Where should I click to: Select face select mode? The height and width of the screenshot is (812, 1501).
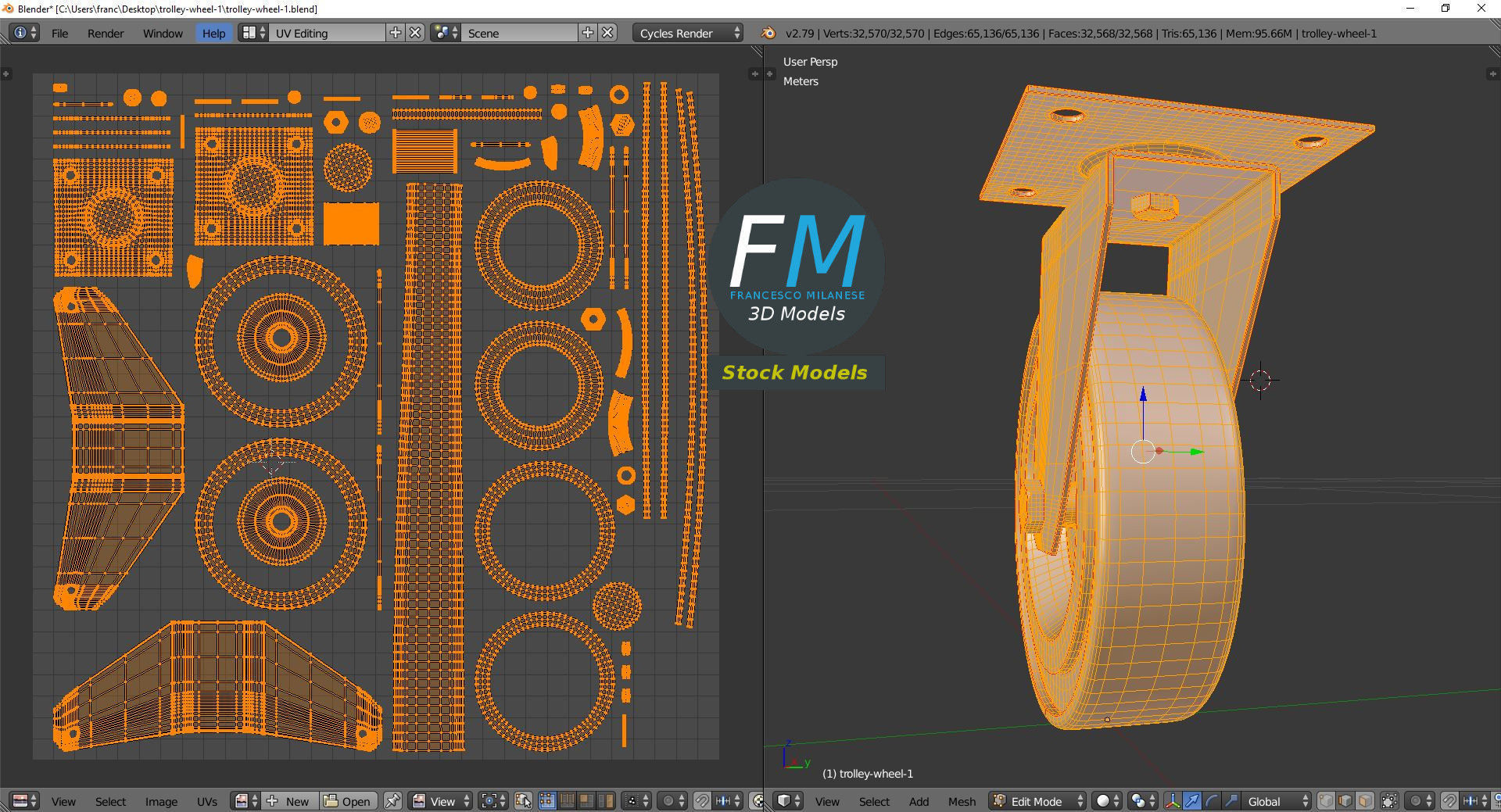point(1365,801)
